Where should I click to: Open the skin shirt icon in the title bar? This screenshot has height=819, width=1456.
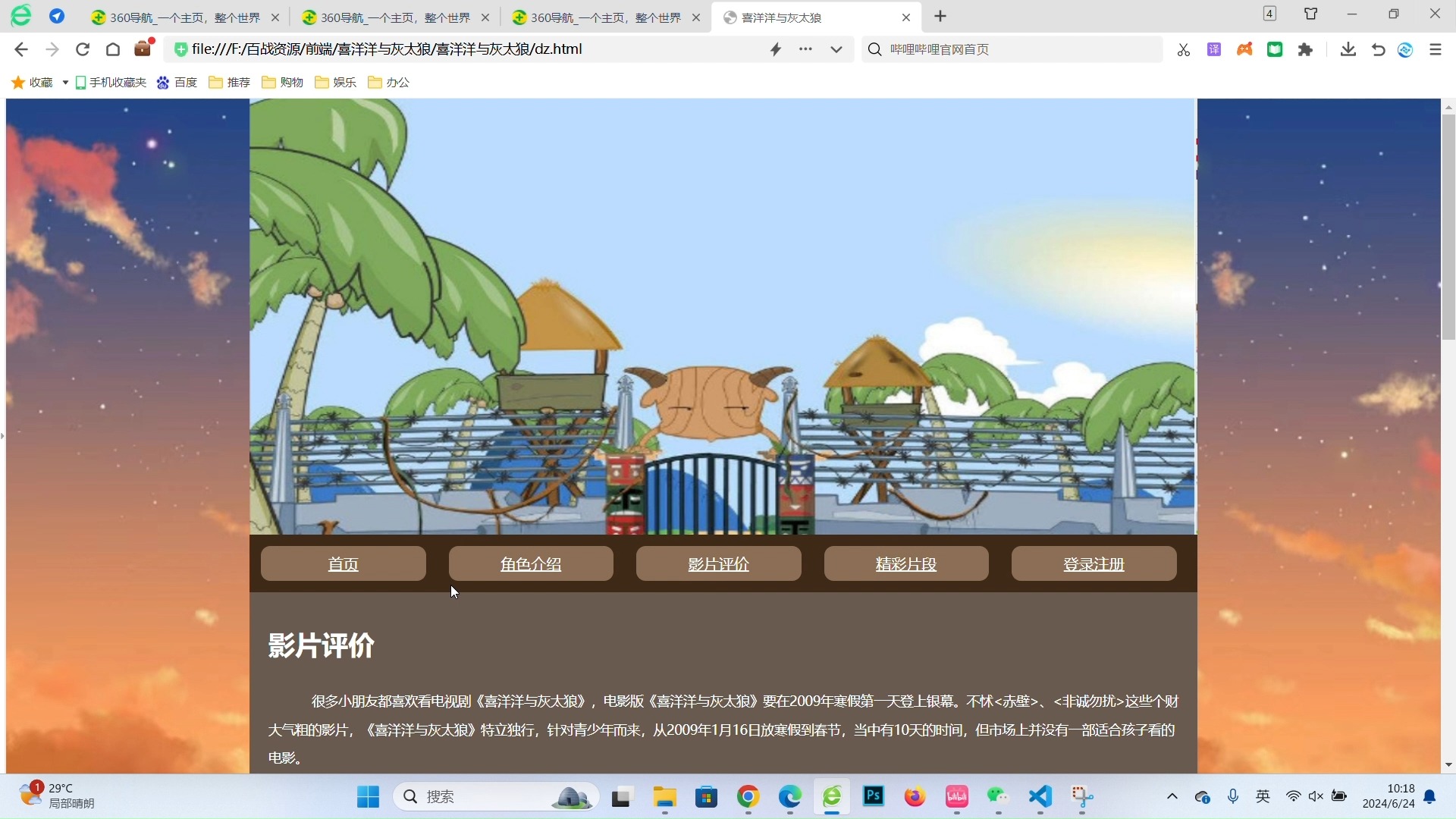tap(1310, 14)
